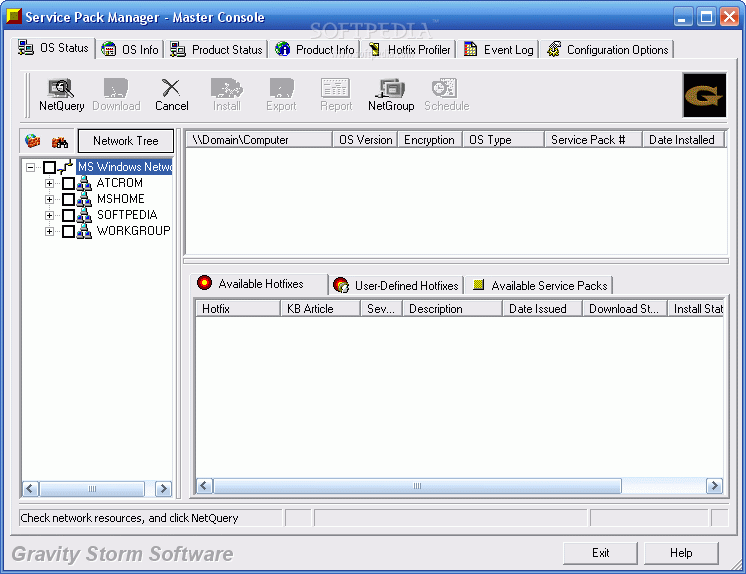The height and width of the screenshot is (574, 746).
Task: Expand the WORKGROUP tree node
Action: click(x=49, y=231)
